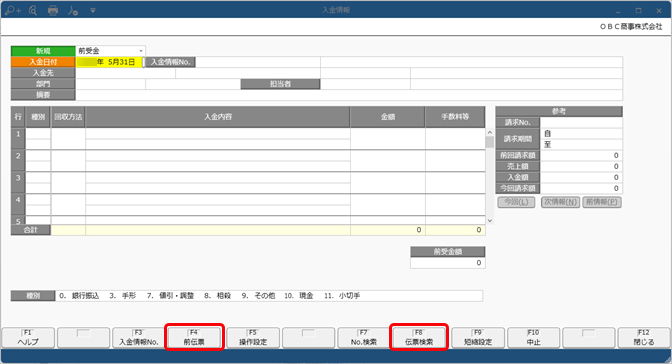Click the grid vertical scrollbar thumb

pyautogui.click(x=490, y=142)
